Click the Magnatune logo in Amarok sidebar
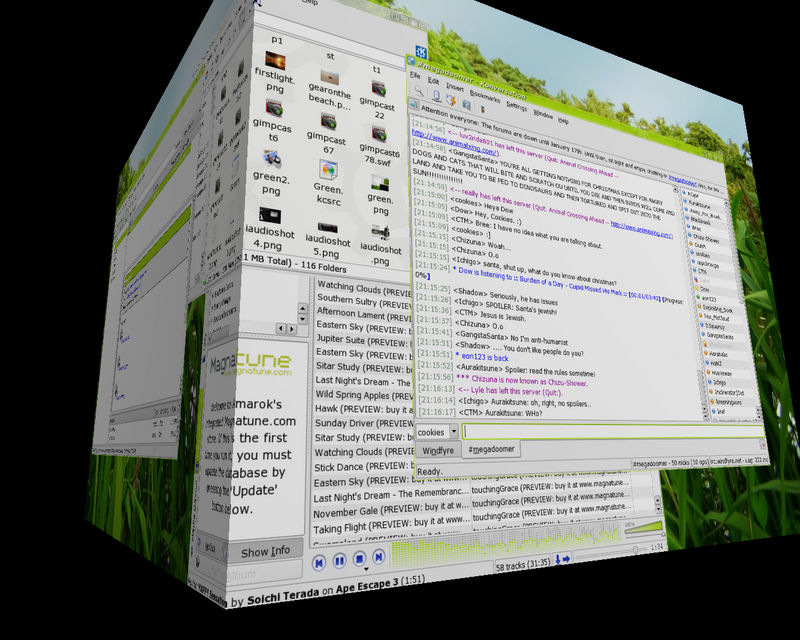This screenshot has width=800, height=640. tap(251, 364)
